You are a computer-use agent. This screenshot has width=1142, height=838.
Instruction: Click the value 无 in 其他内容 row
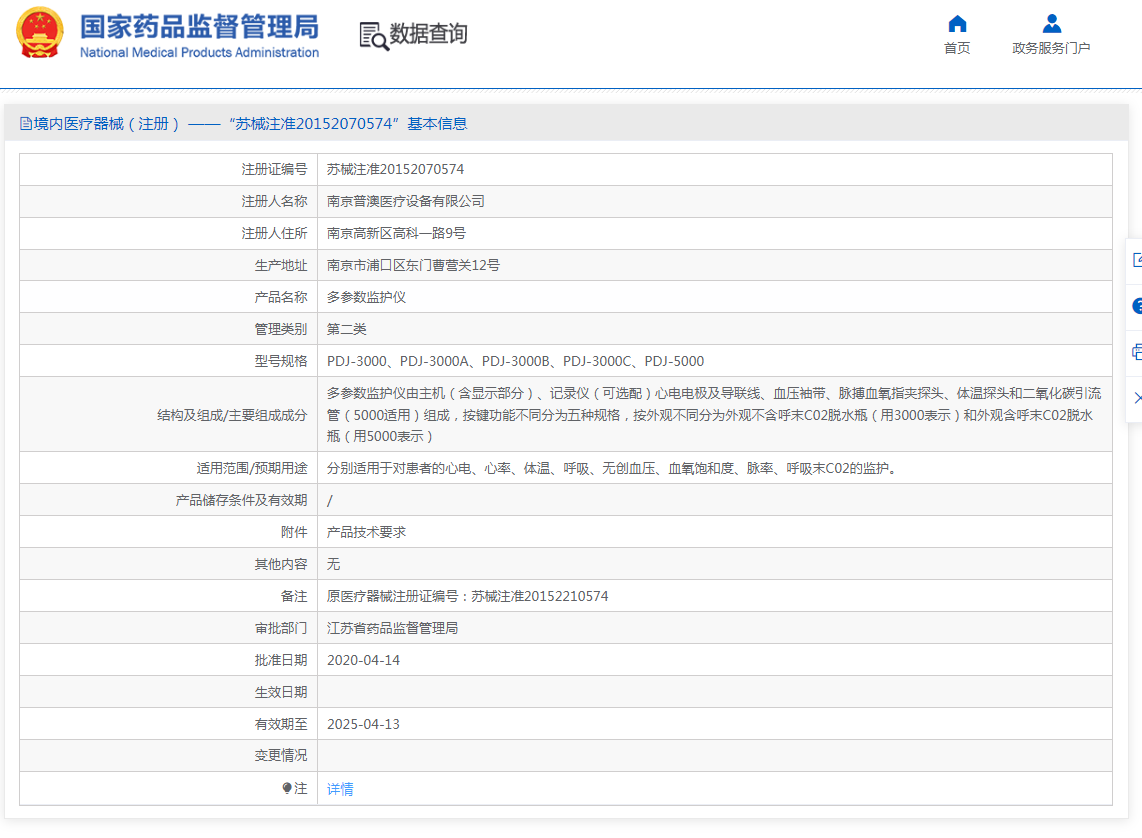(x=334, y=564)
